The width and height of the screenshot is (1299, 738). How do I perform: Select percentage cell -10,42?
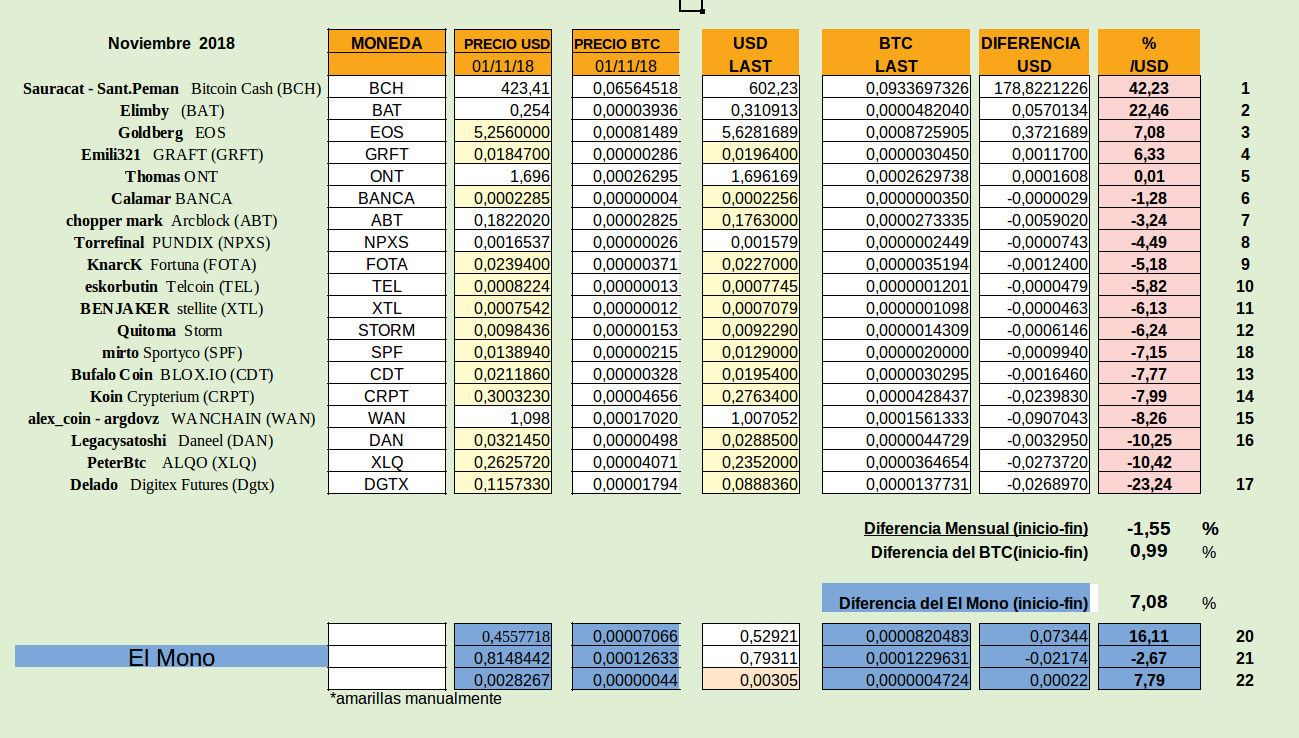pos(1149,462)
